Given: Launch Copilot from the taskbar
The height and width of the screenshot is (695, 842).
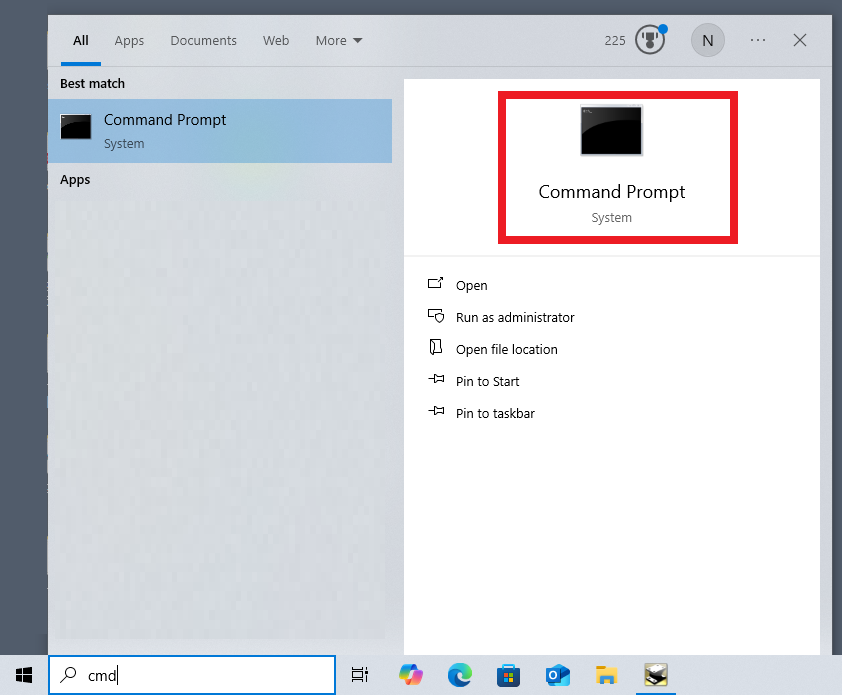Looking at the screenshot, I should pyautogui.click(x=410, y=675).
